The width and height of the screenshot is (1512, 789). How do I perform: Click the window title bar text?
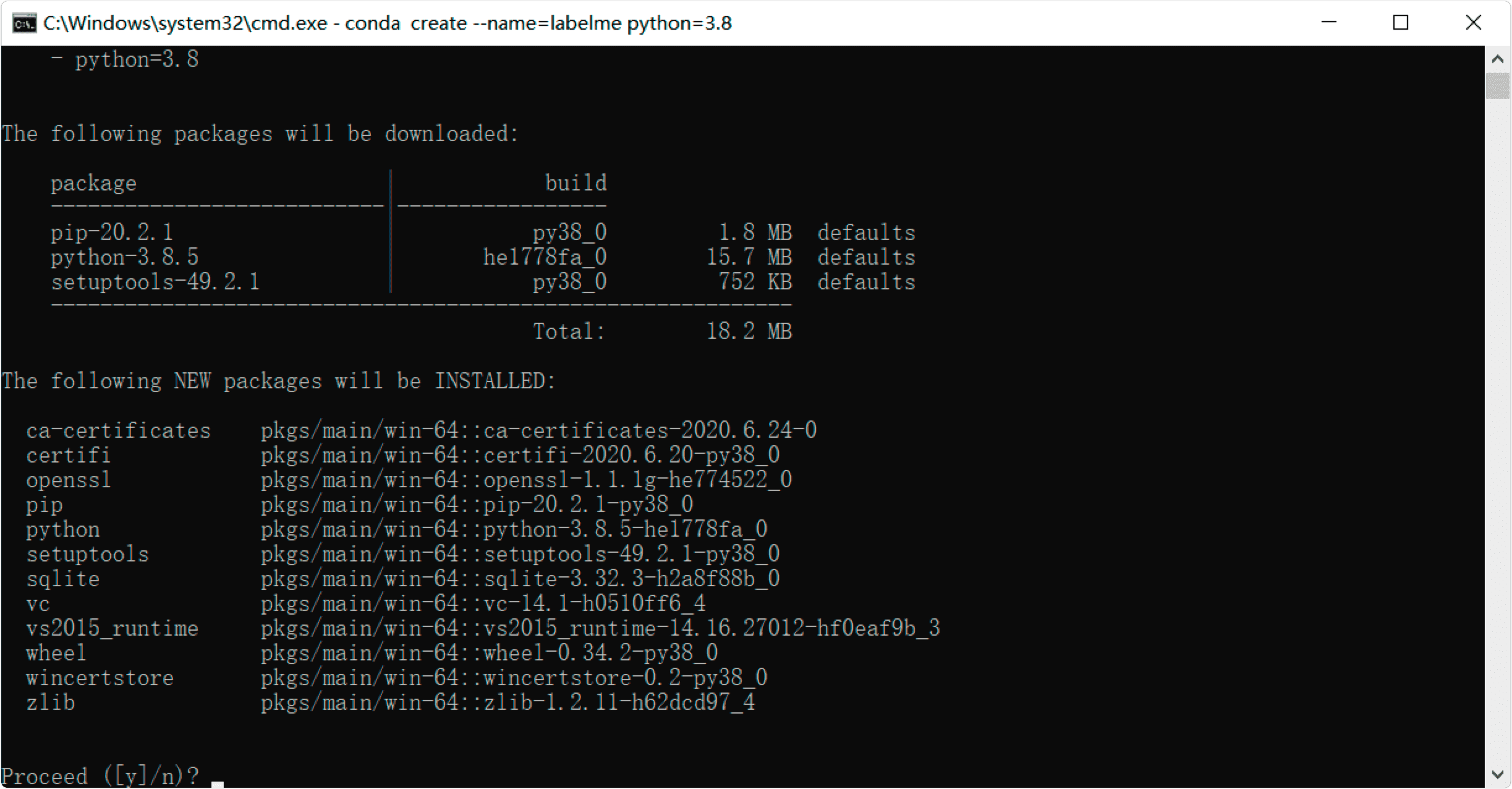tap(387, 23)
